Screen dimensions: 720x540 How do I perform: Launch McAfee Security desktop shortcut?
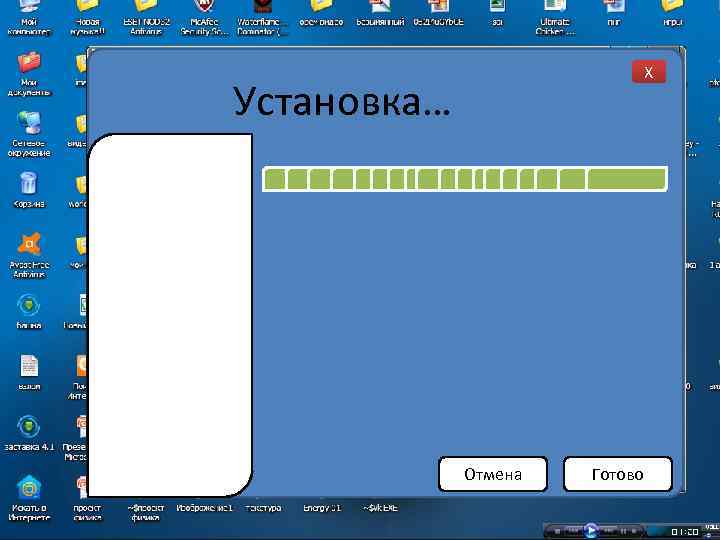pyautogui.click(x=204, y=17)
